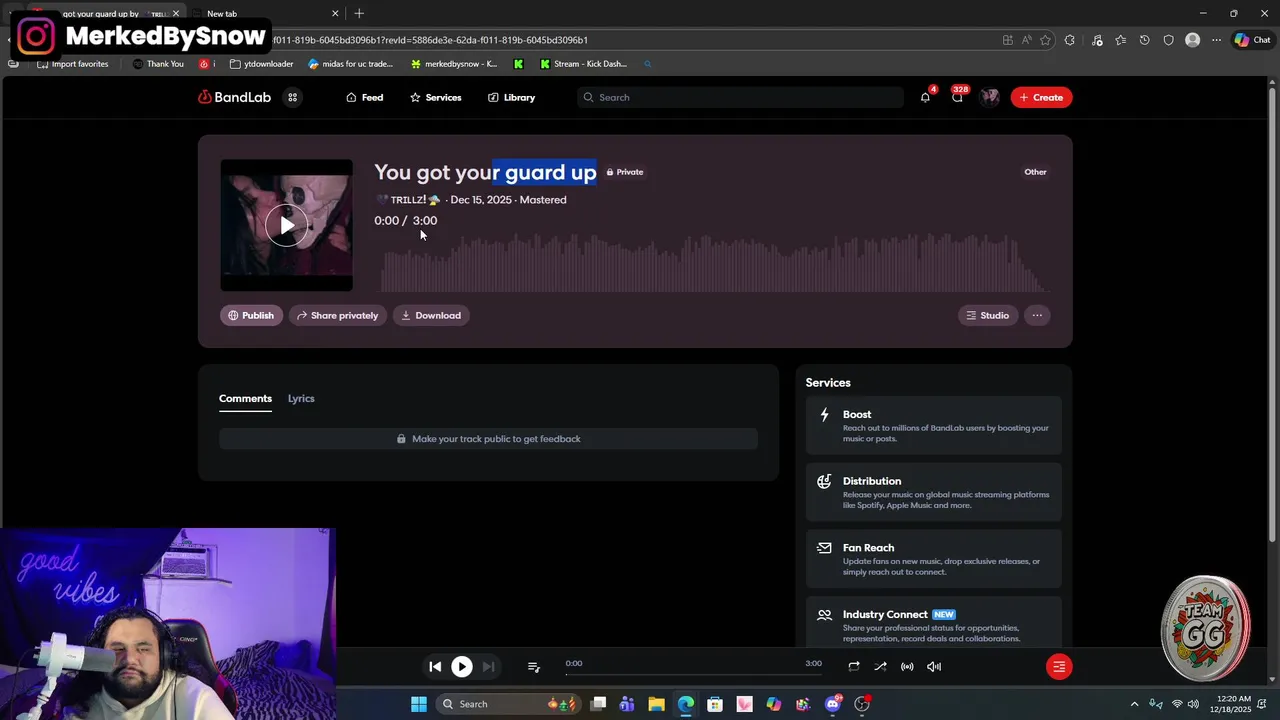Open Discord from the taskbar
This screenshot has width=1280, height=720.
pos(832,704)
